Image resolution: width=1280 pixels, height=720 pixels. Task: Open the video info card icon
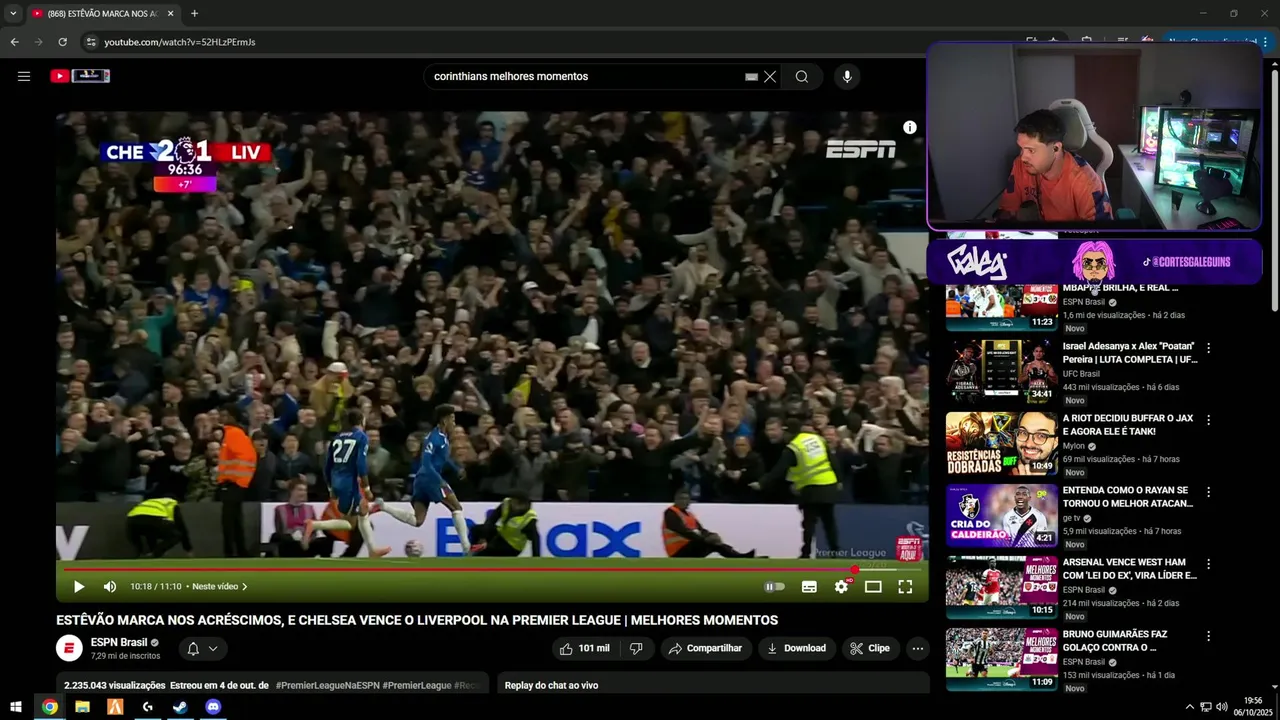point(910,127)
